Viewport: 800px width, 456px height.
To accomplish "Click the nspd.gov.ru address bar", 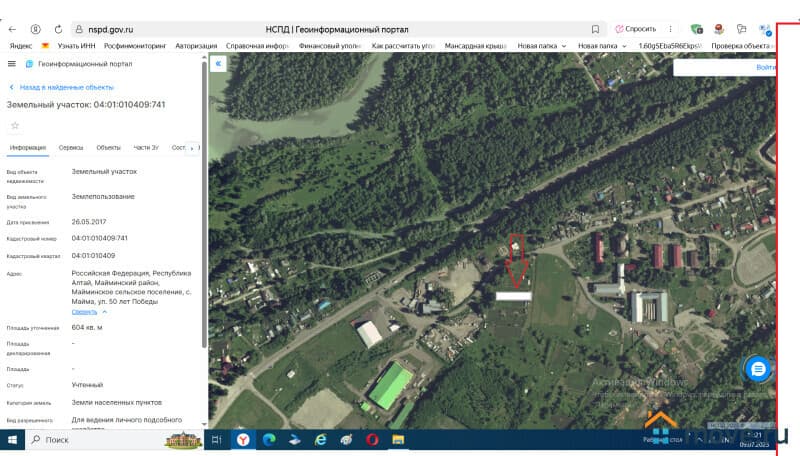I will click(337, 30).
